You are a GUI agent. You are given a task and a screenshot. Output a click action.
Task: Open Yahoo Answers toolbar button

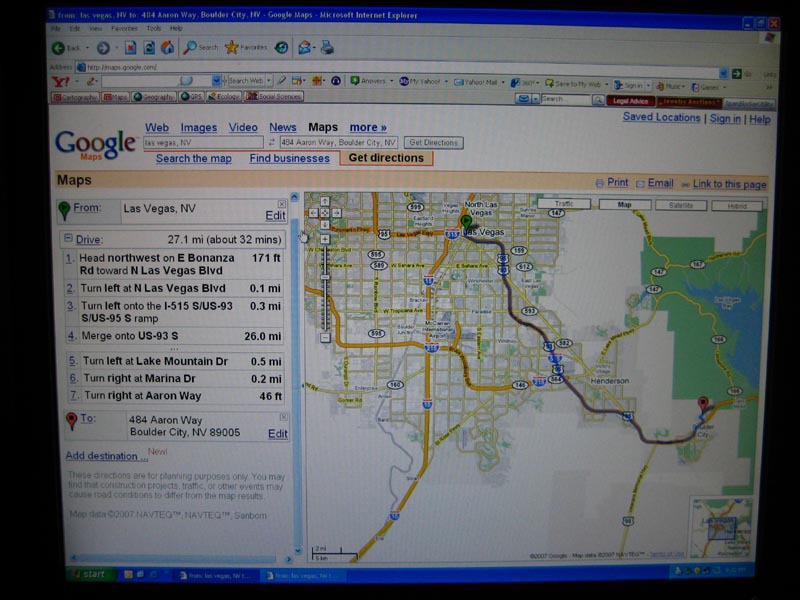click(x=368, y=81)
